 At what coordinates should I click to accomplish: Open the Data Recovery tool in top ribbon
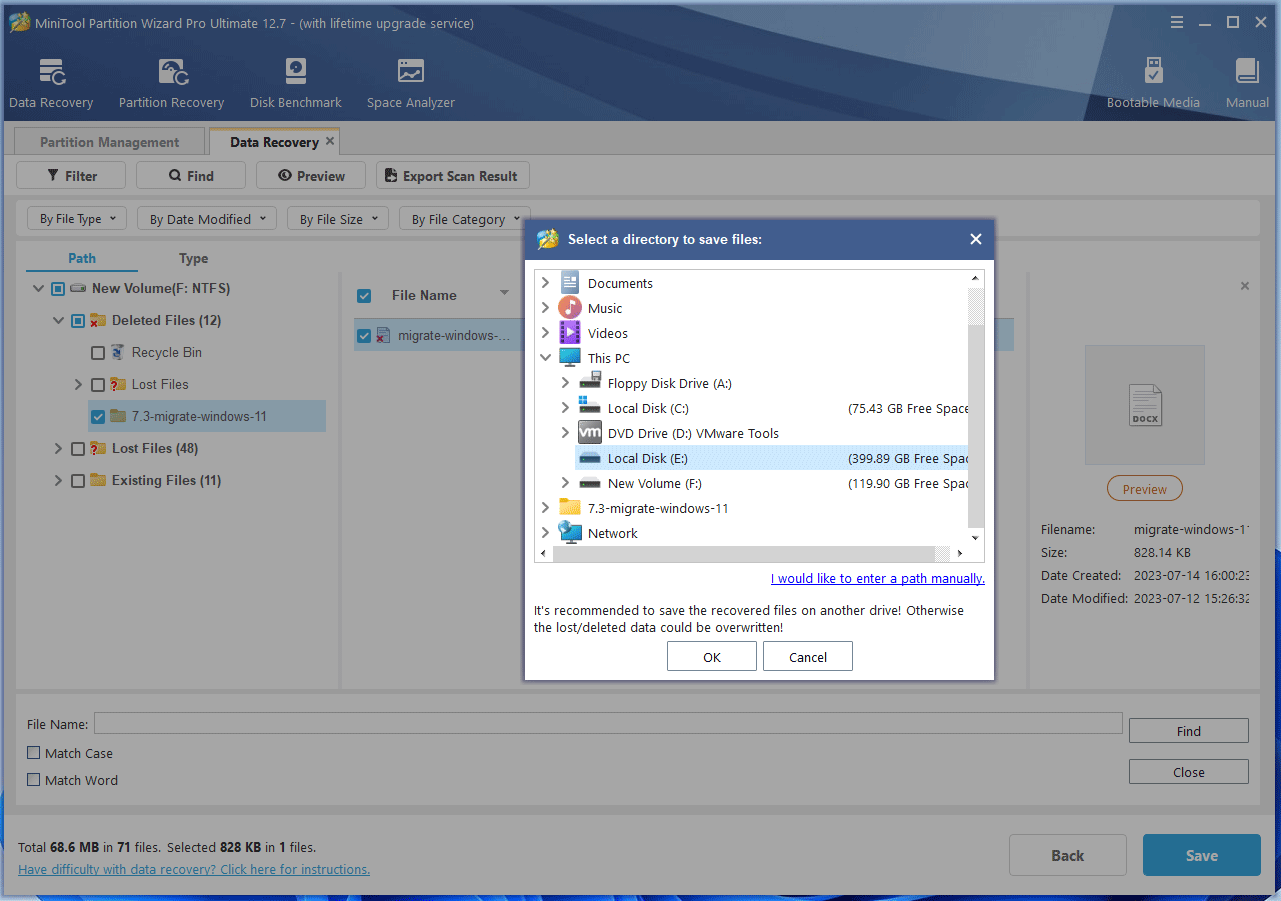pyautogui.click(x=51, y=83)
